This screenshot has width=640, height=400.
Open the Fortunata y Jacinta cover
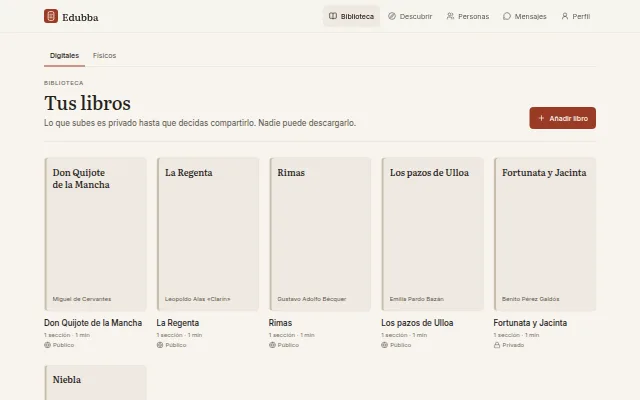(544, 234)
